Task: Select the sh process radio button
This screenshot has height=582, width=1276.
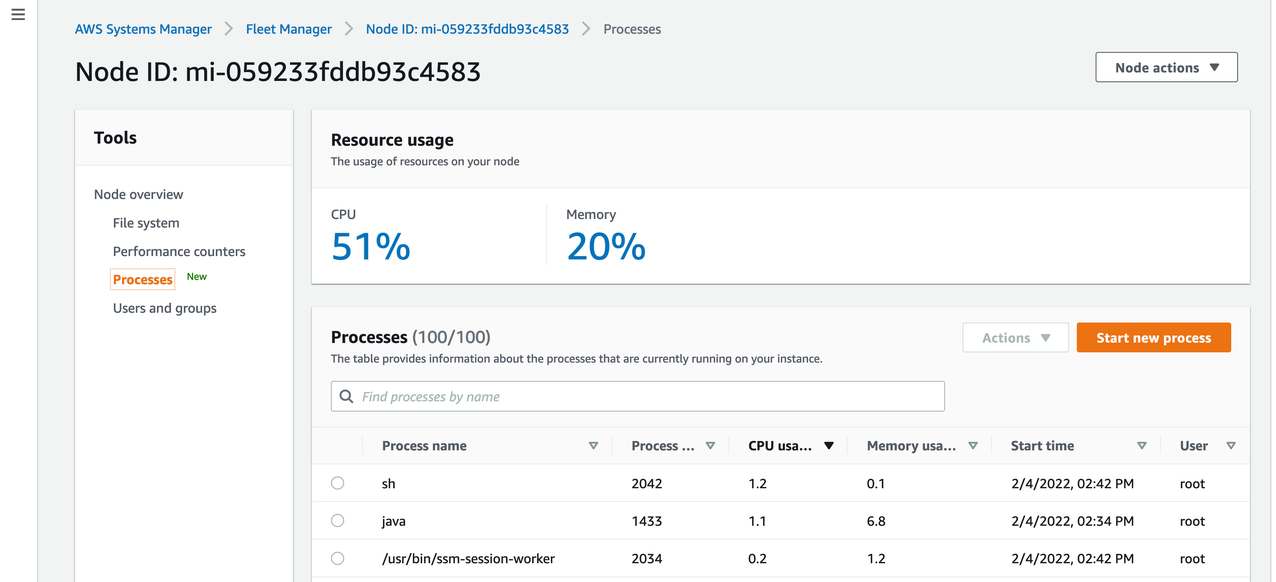Action: 337,483
